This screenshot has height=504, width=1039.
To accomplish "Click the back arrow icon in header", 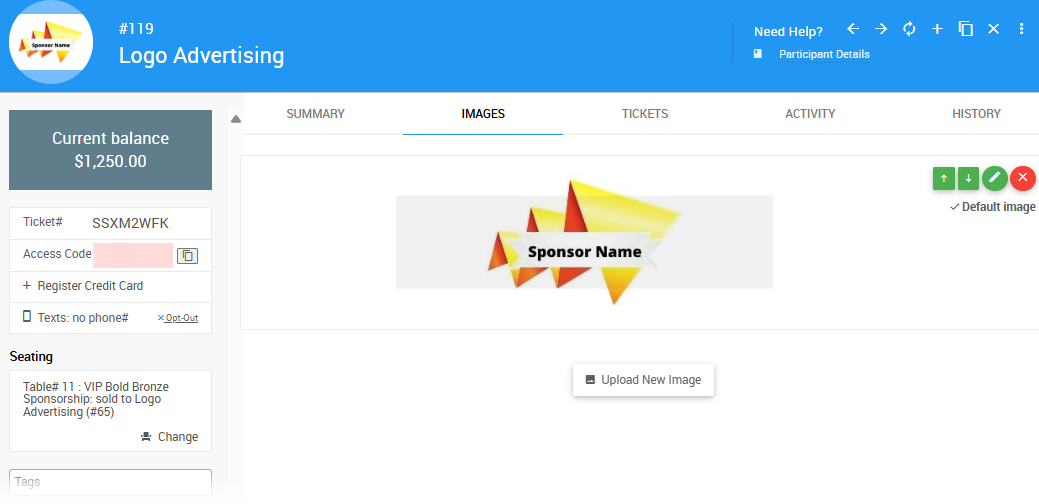I will coord(852,29).
